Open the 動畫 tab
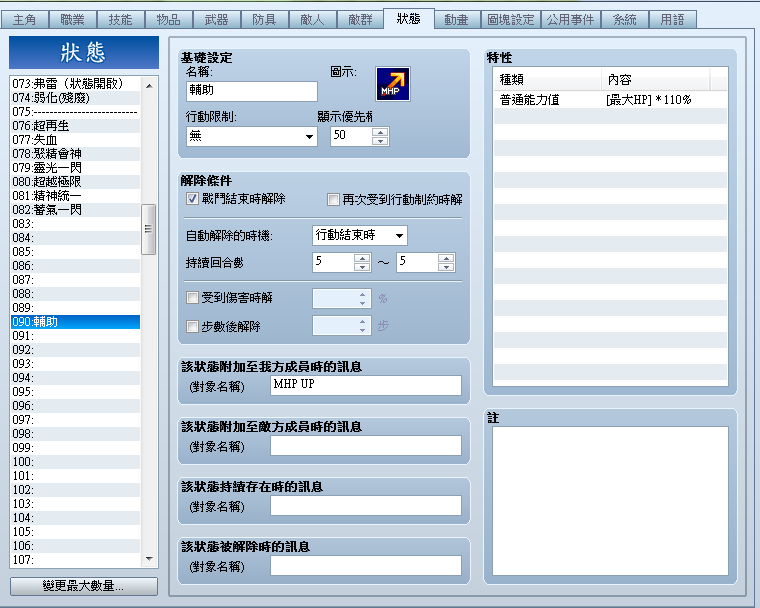This screenshot has width=760, height=608. [x=456, y=20]
